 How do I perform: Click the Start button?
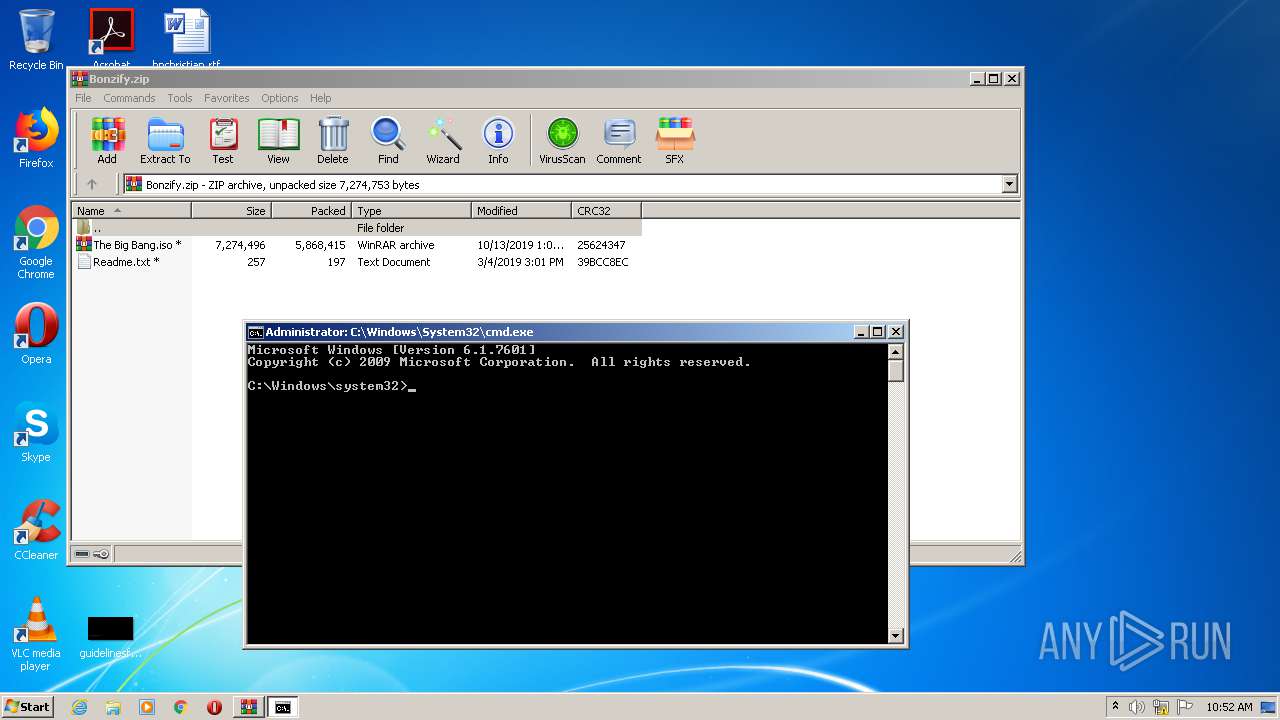point(27,707)
